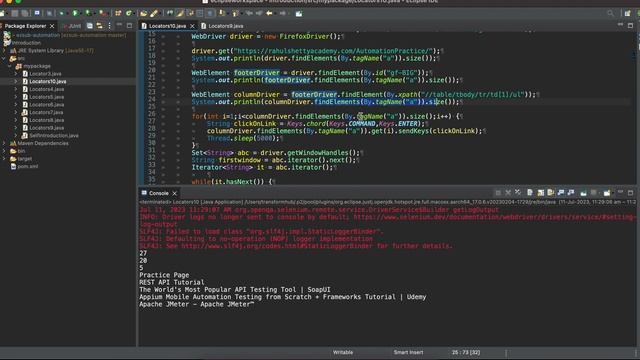640x360 pixels.
Task: Click Remove All Terminated Launches double-X icon
Action: 518,193
